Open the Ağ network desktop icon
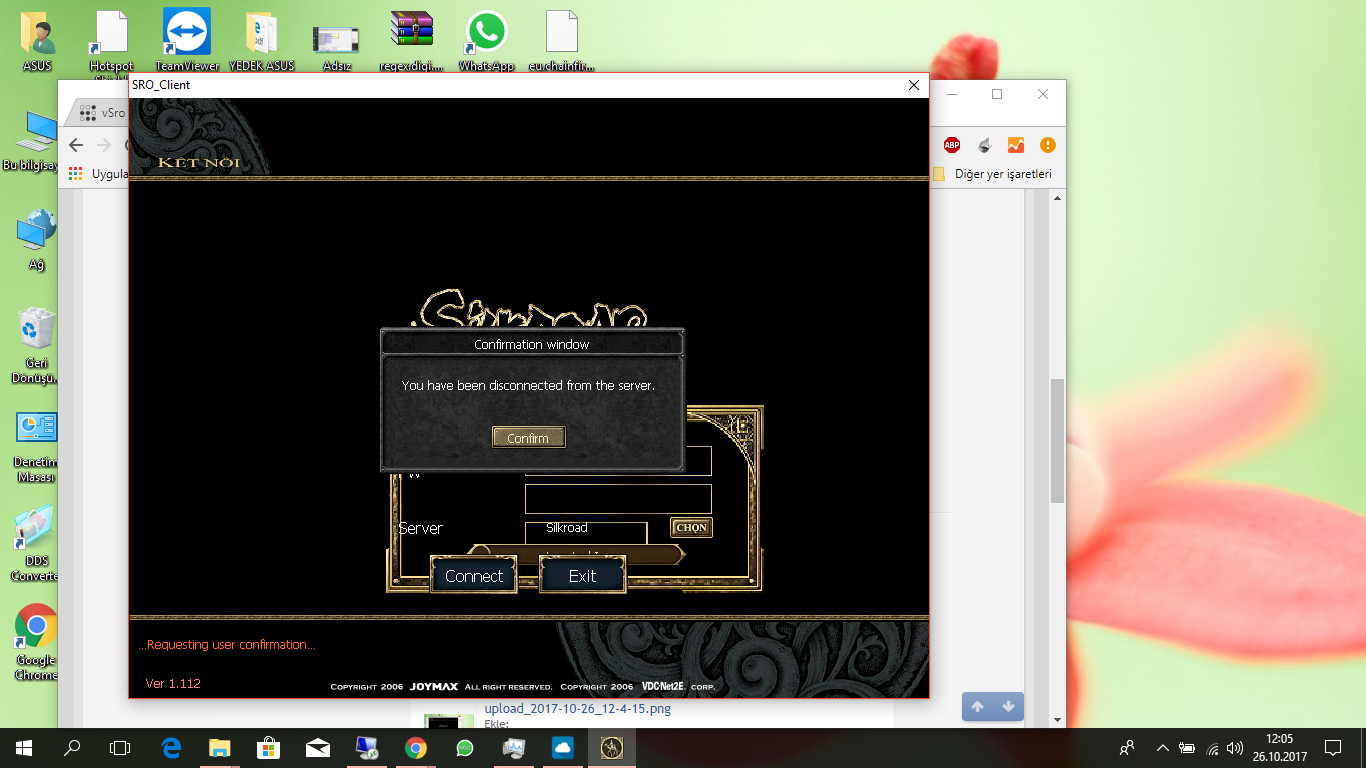 (x=37, y=240)
